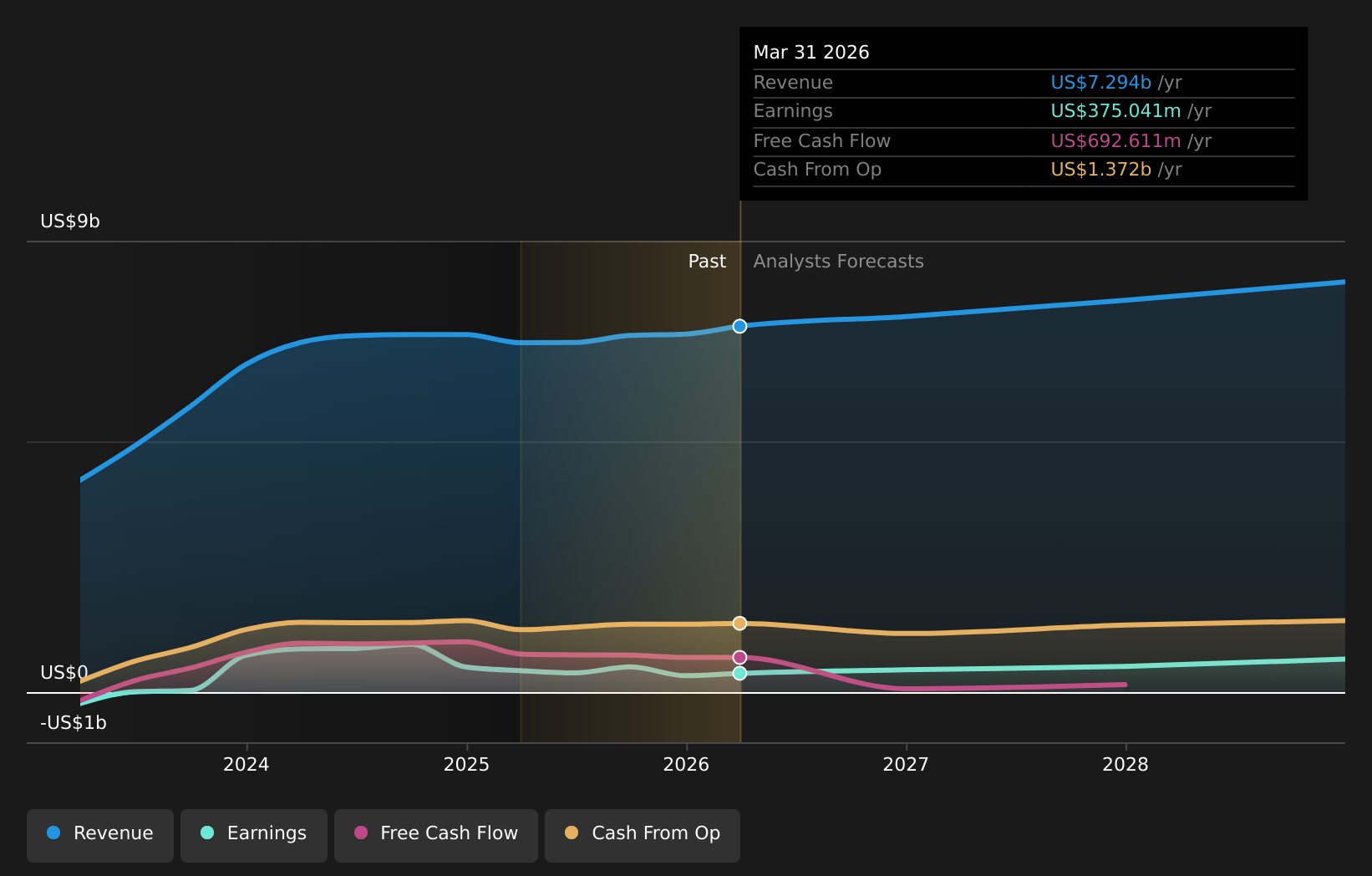Select the Earnings data point marker
The height and width of the screenshot is (876, 1372).
739,673
